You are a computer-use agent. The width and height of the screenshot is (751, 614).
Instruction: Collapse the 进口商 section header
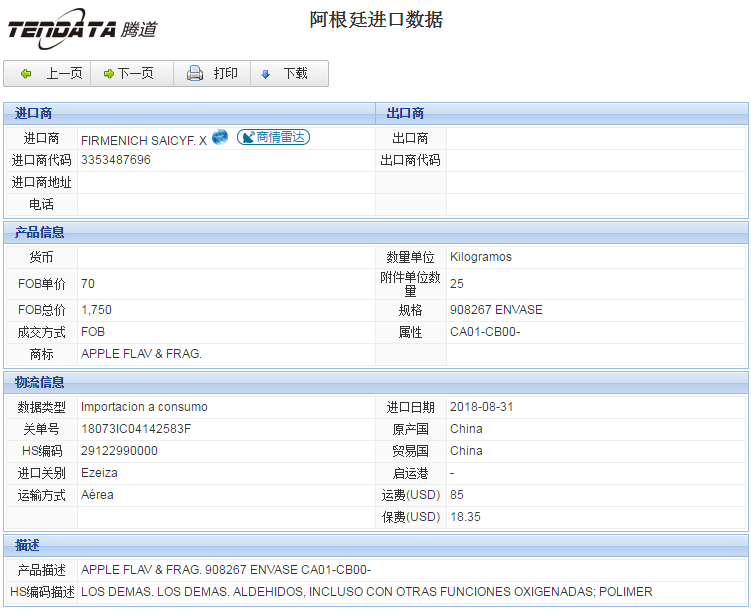33,113
